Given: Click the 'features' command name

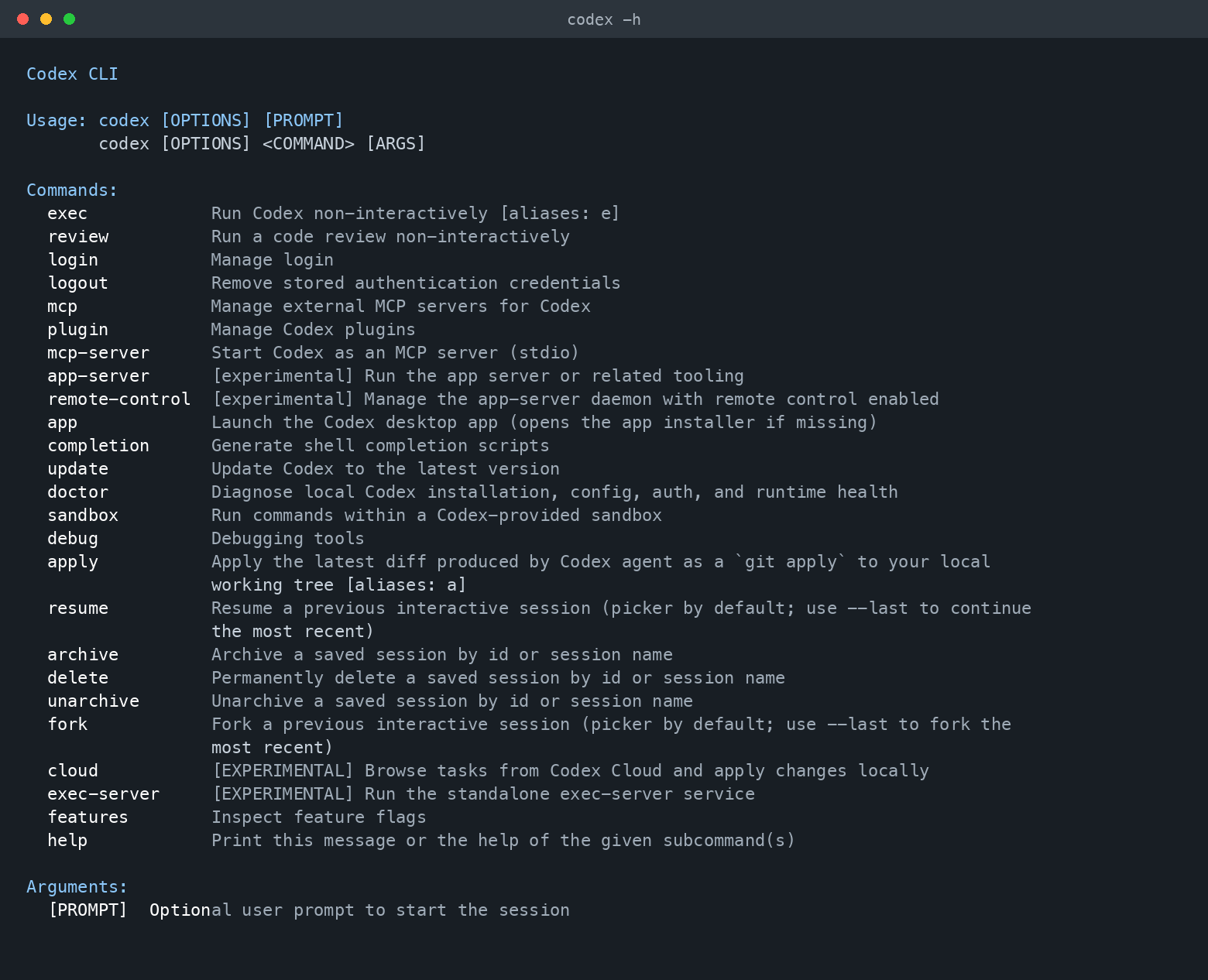Looking at the screenshot, I should [x=88, y=817].
